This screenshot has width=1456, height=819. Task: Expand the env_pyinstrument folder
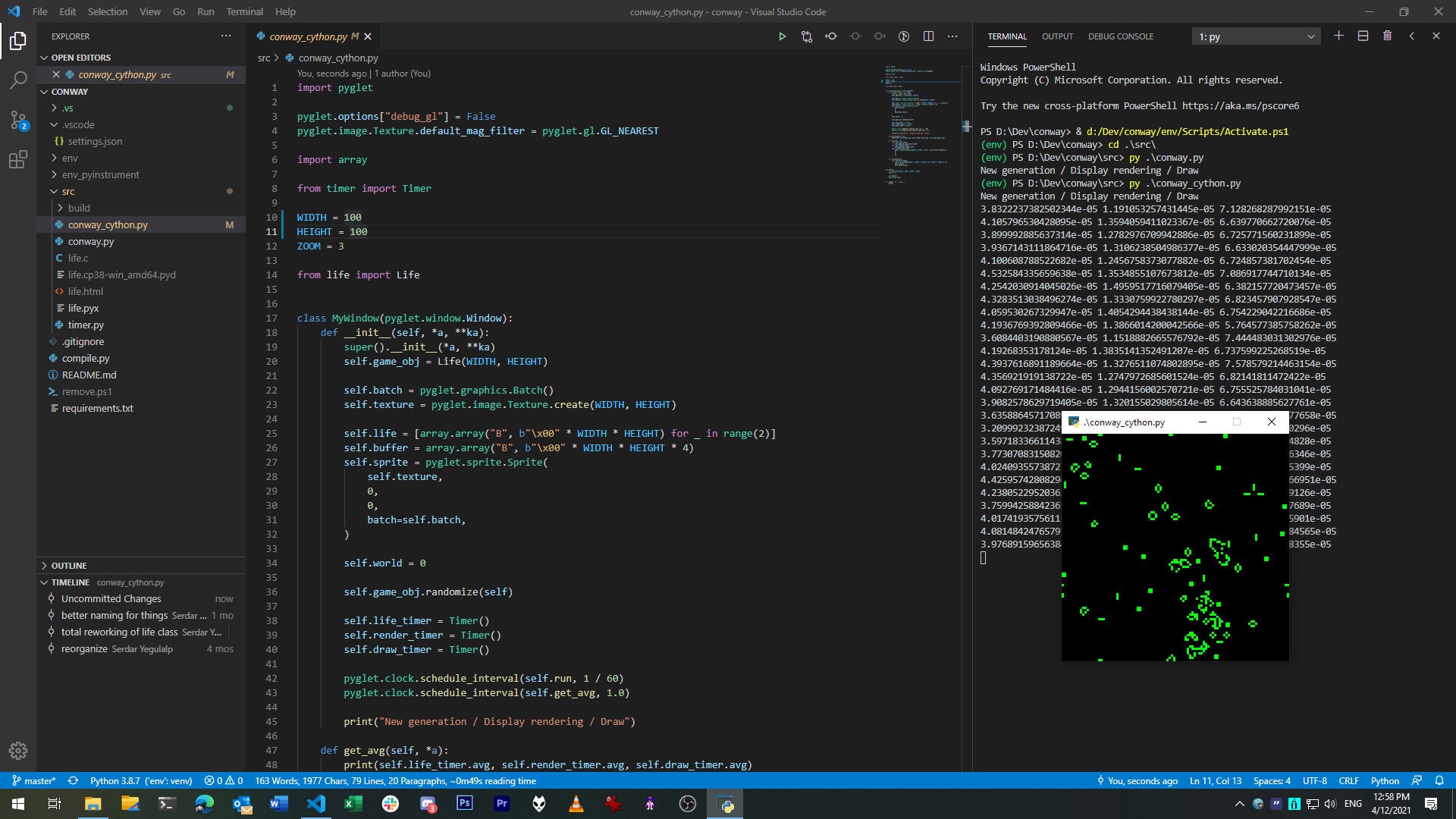tap(141, 174)
